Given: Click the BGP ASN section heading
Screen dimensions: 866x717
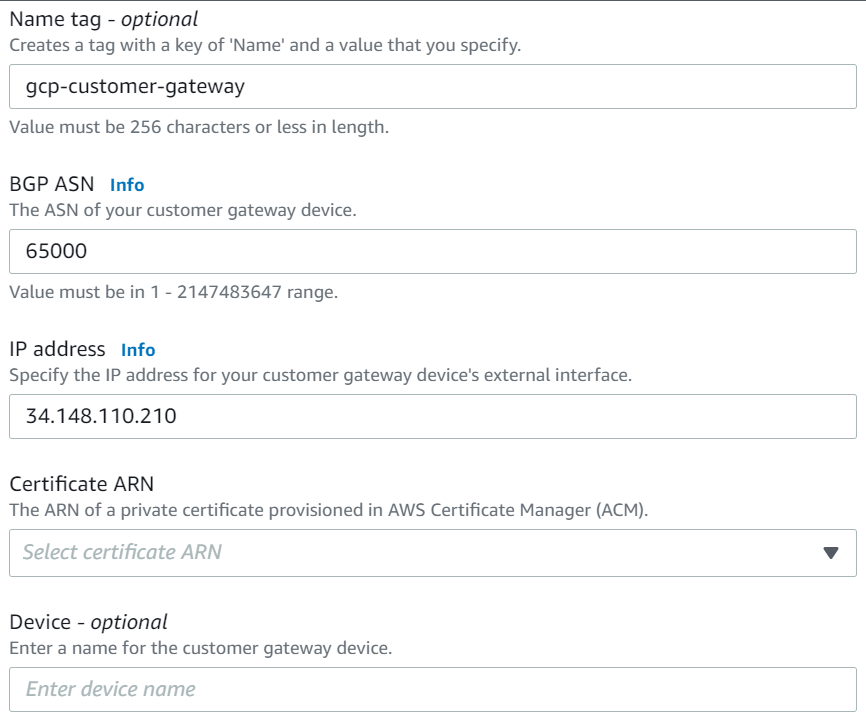Looking at the screenshot, I should coord(55,184).
